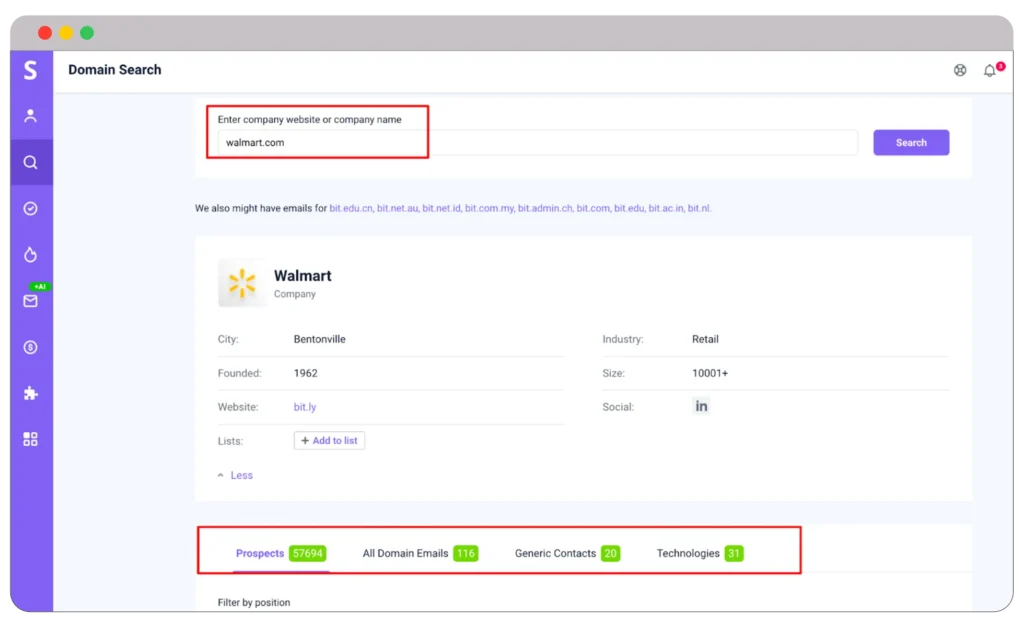Open notifications via the bell icon
This screenshot has width=1024, height=639.
989,70
